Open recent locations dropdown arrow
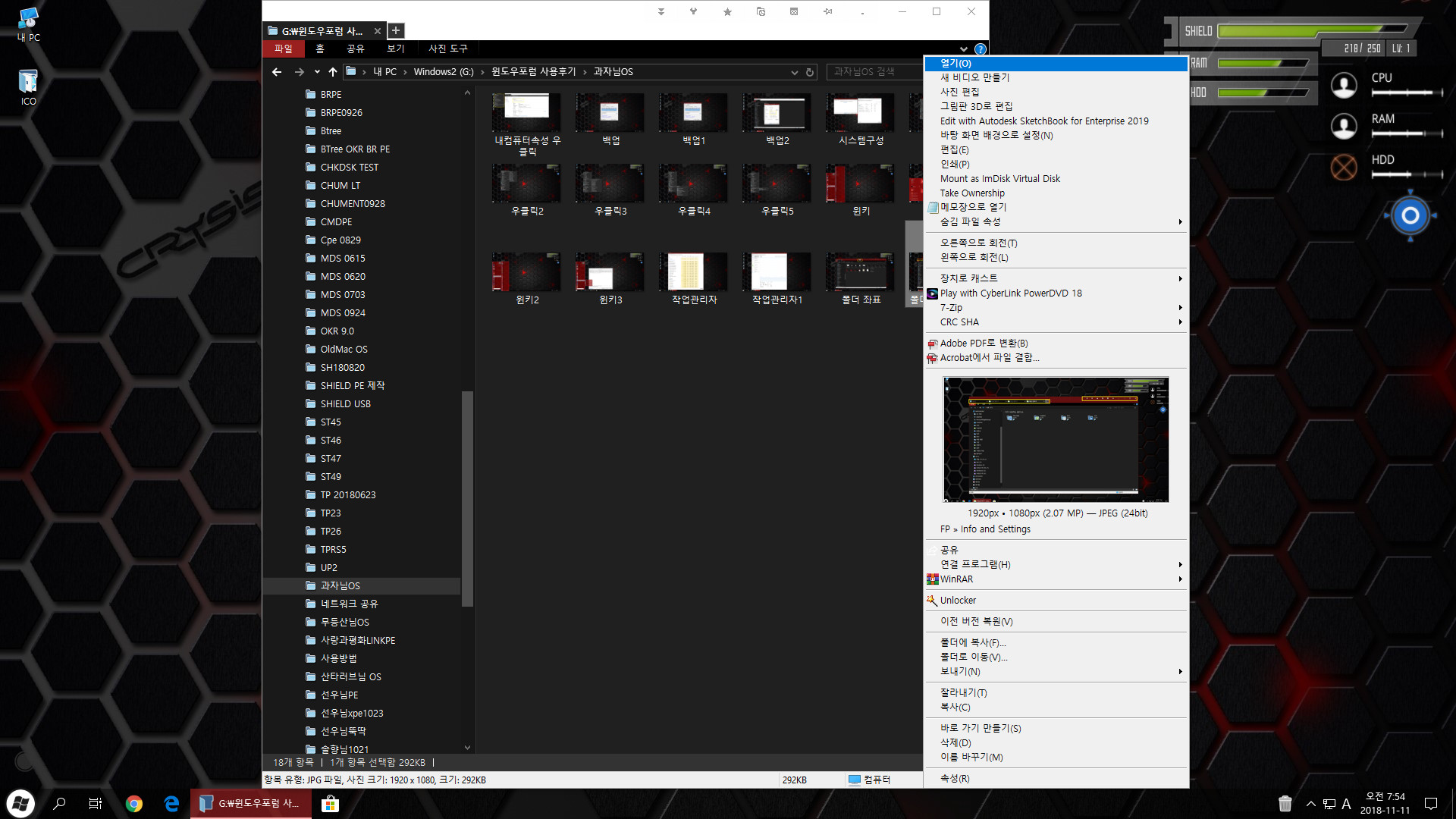1456x819 pixels. 317,71
